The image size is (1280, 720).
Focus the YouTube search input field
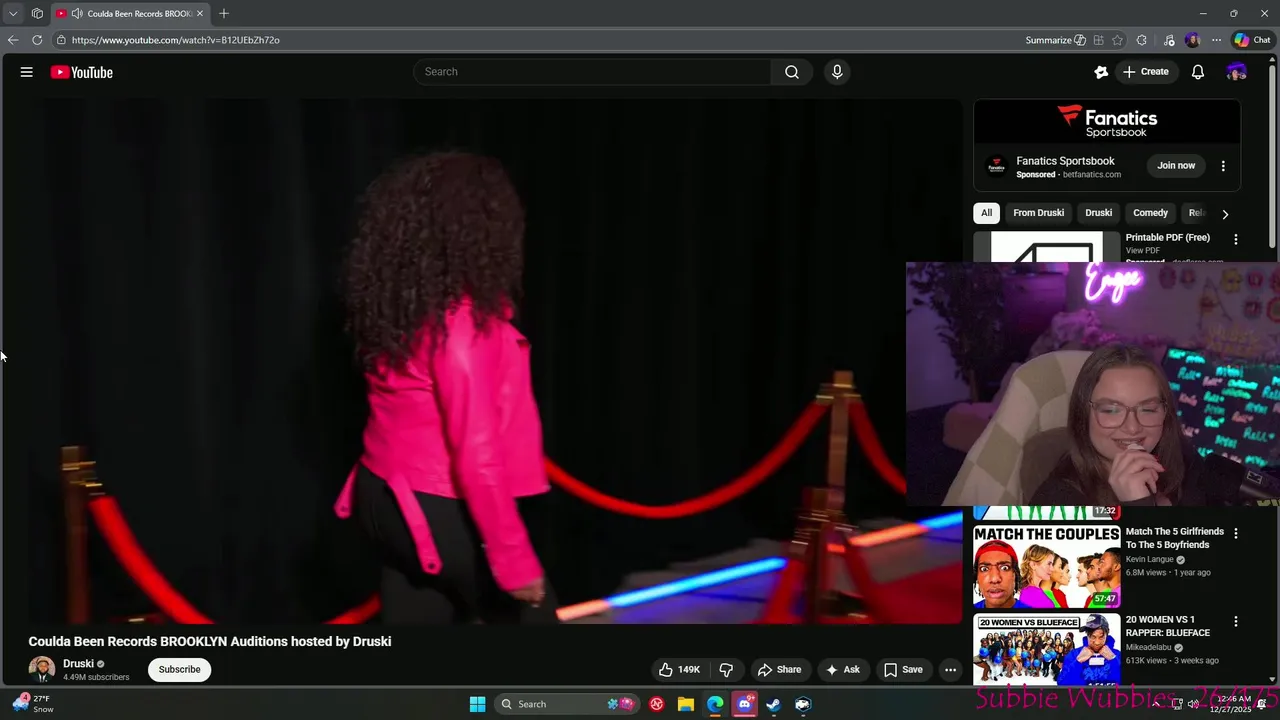pyautogui.click(x=592, y=72)
